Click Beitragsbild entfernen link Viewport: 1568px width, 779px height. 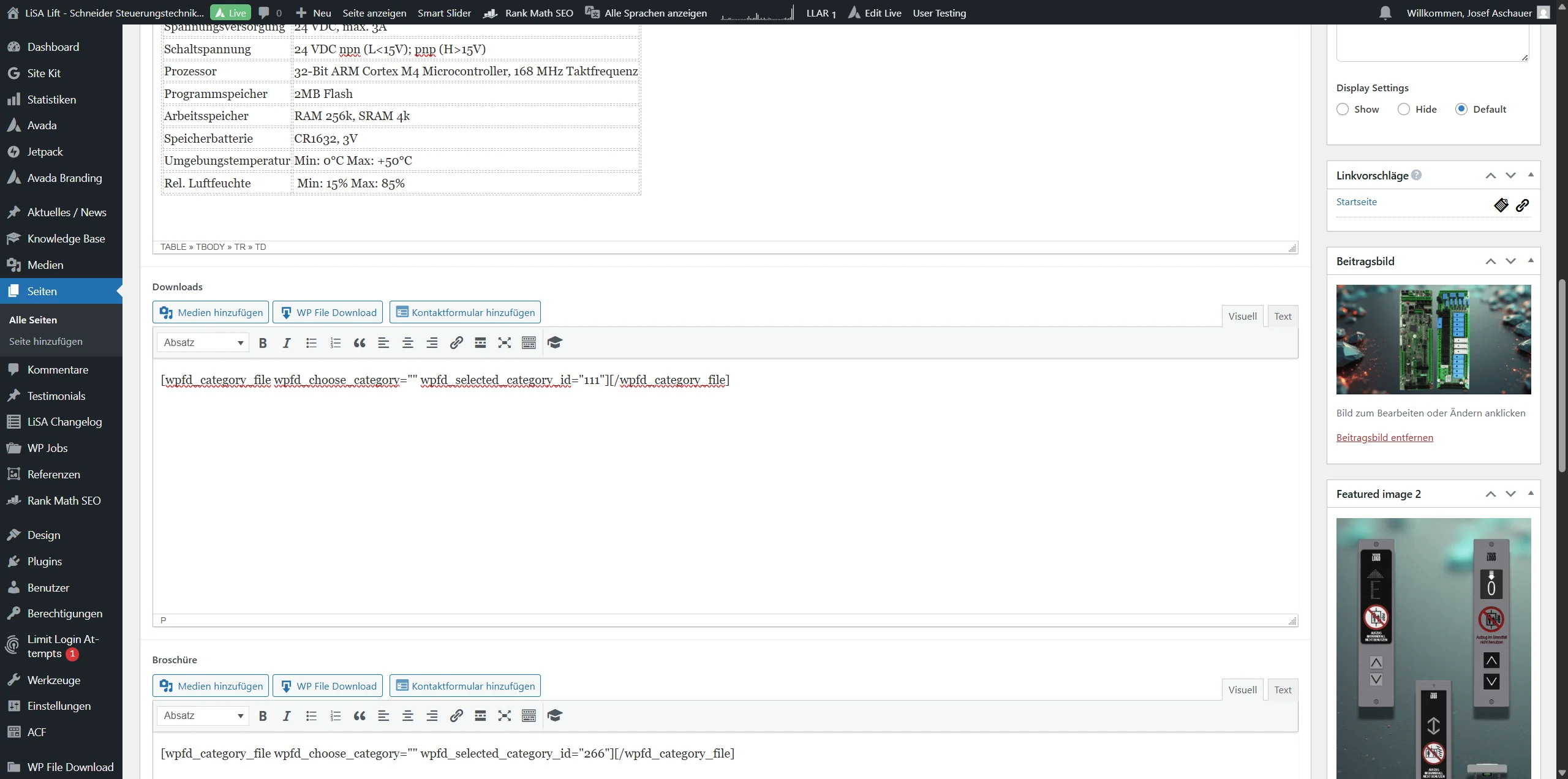pyautogui.click(x=1384, y=437)
